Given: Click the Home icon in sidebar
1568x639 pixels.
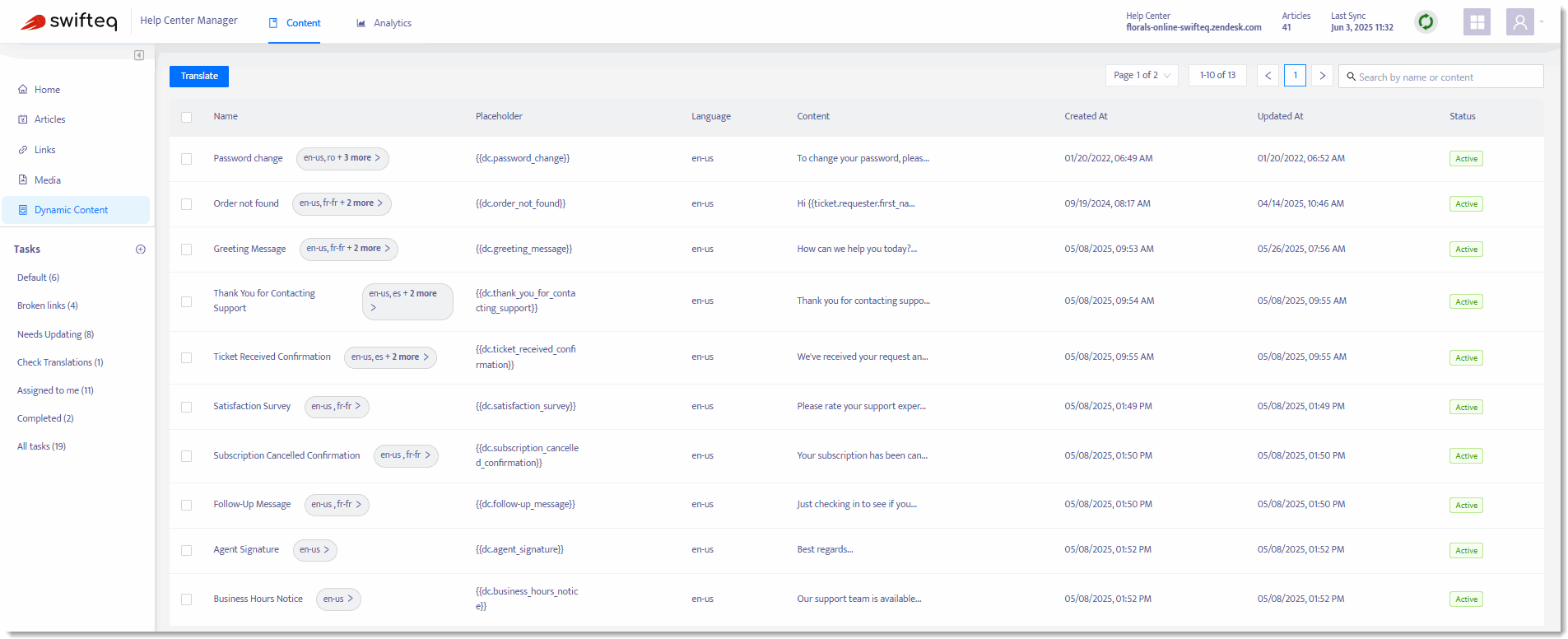Looking at the screenshot, I should click(x=23, y=90).
